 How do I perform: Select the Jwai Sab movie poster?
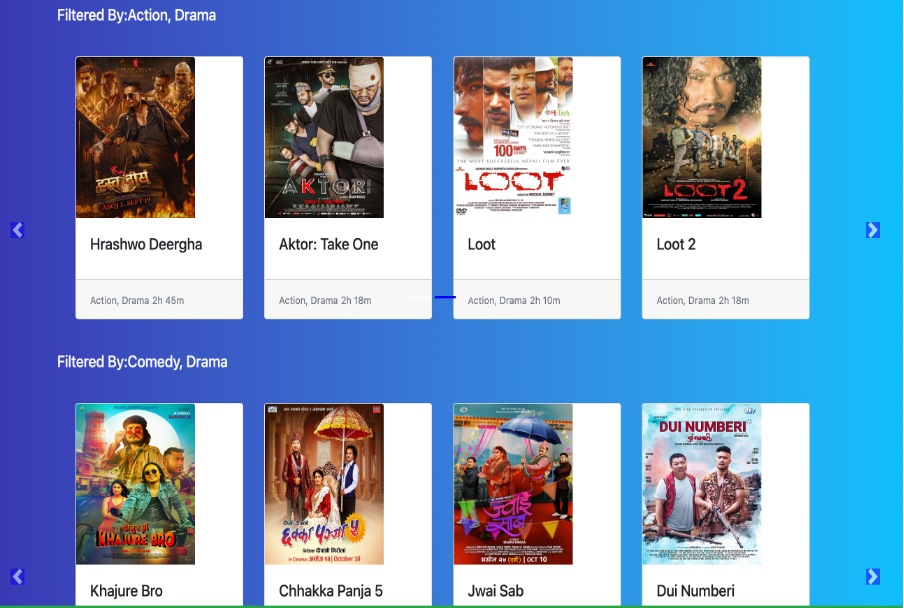click(x=513, y=484)
